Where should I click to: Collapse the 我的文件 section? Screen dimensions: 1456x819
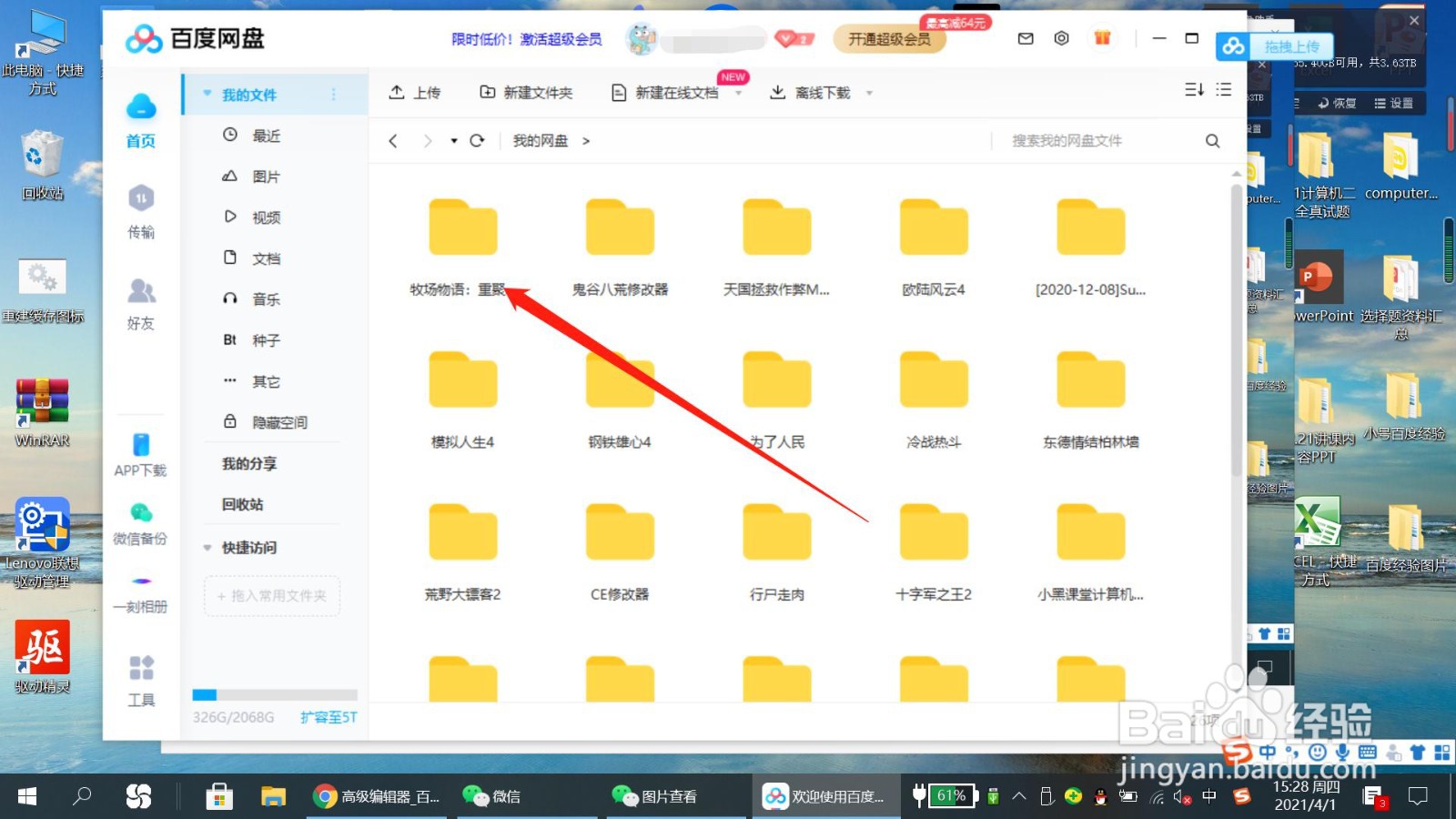pos(207,94)
